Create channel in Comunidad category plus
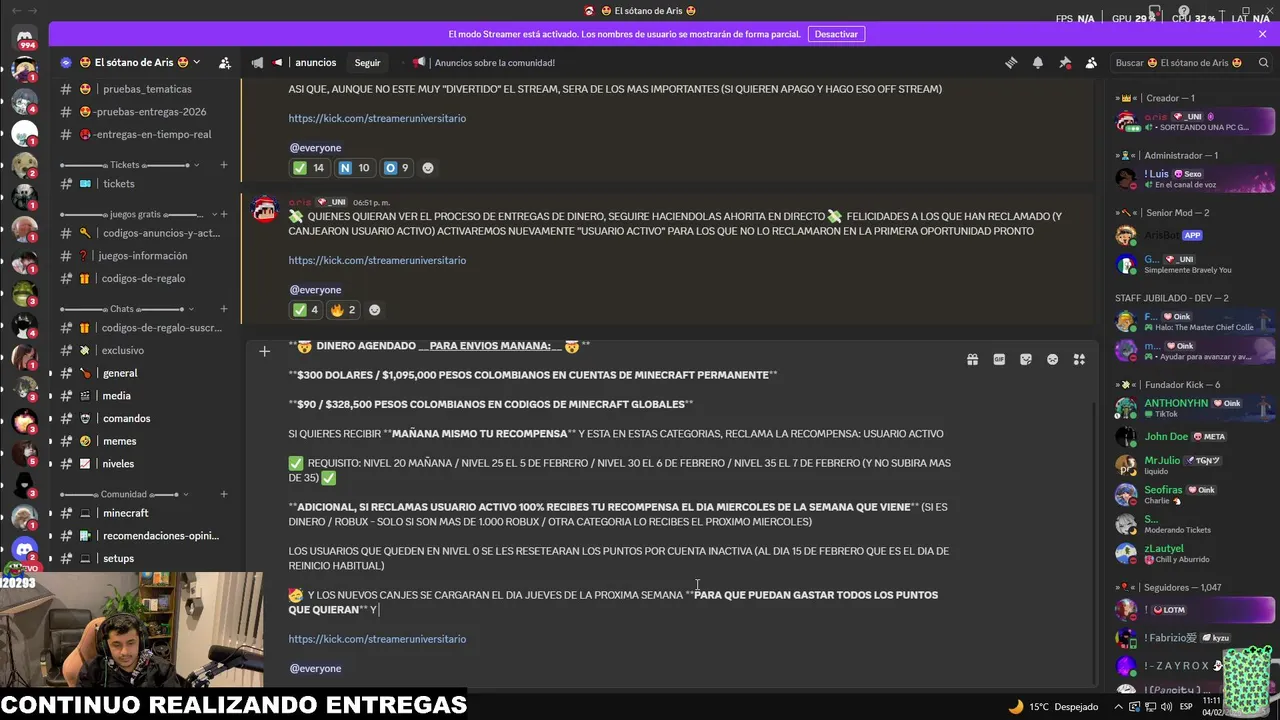The image size is (1280, 720). click(224, 494)
